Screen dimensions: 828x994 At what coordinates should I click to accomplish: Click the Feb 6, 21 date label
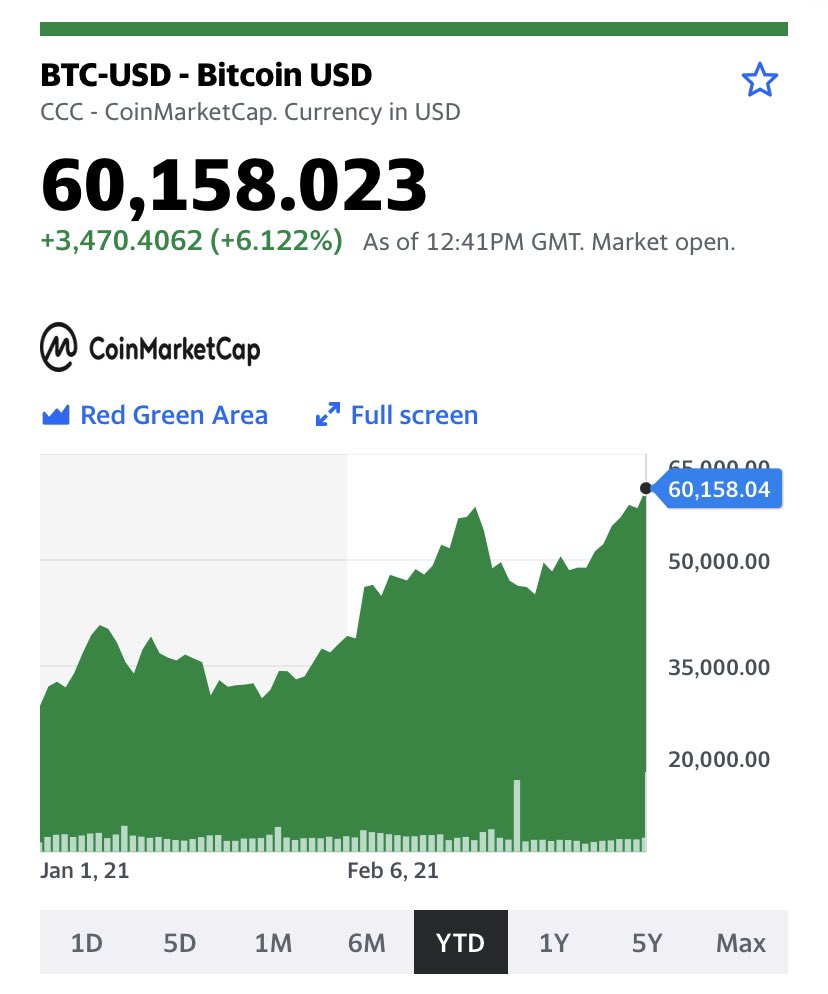pyautogui.click(x=393, y=871)
